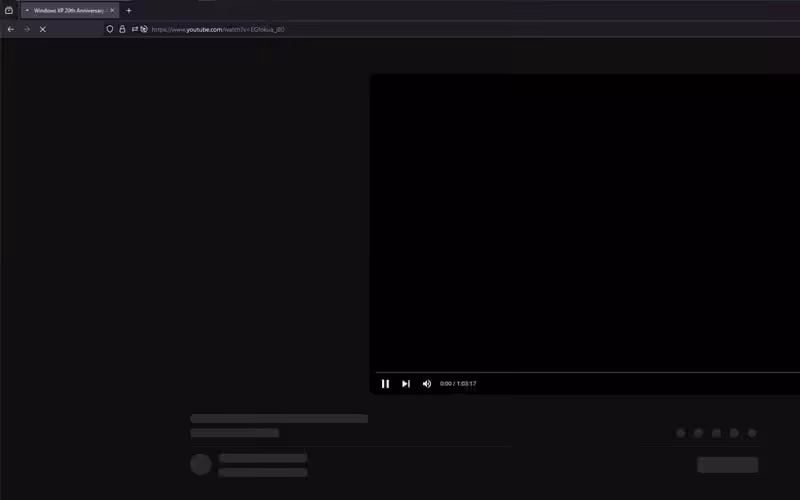Viewport: 800px width, 500px height.
Task: Go back to the previous page
Action: coord(11,29)
